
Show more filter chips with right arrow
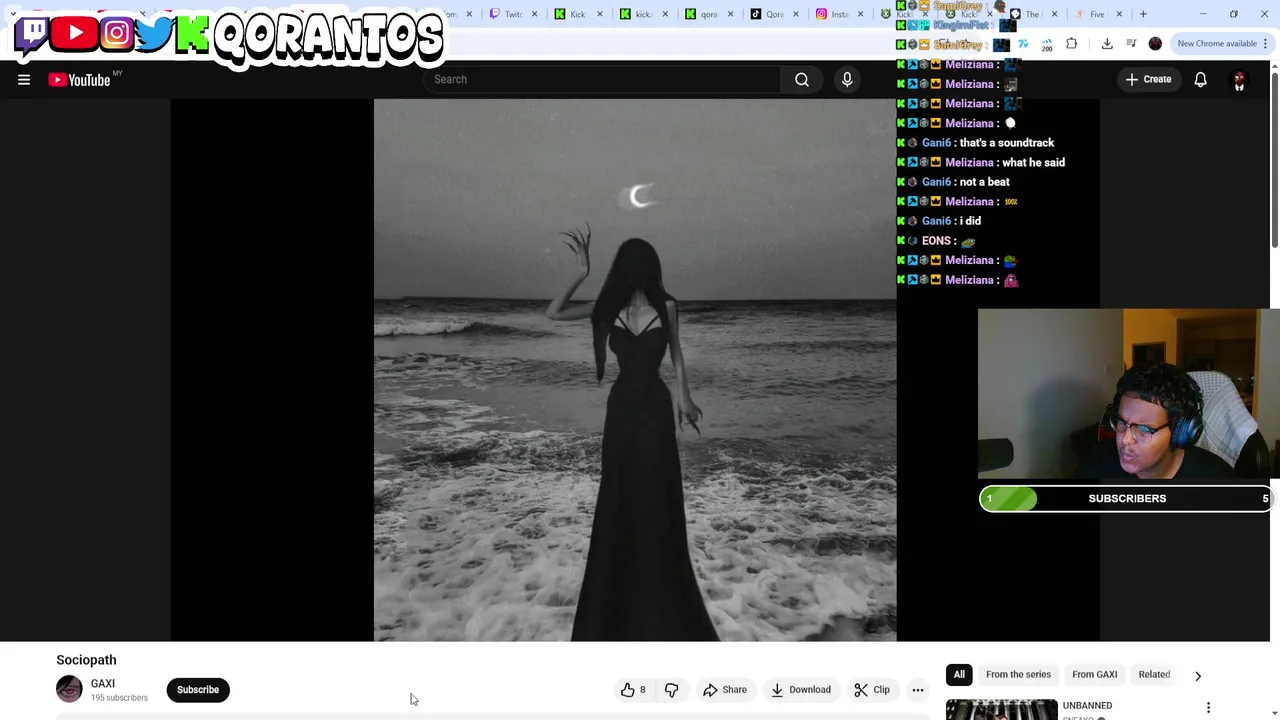click(1198, 676)
